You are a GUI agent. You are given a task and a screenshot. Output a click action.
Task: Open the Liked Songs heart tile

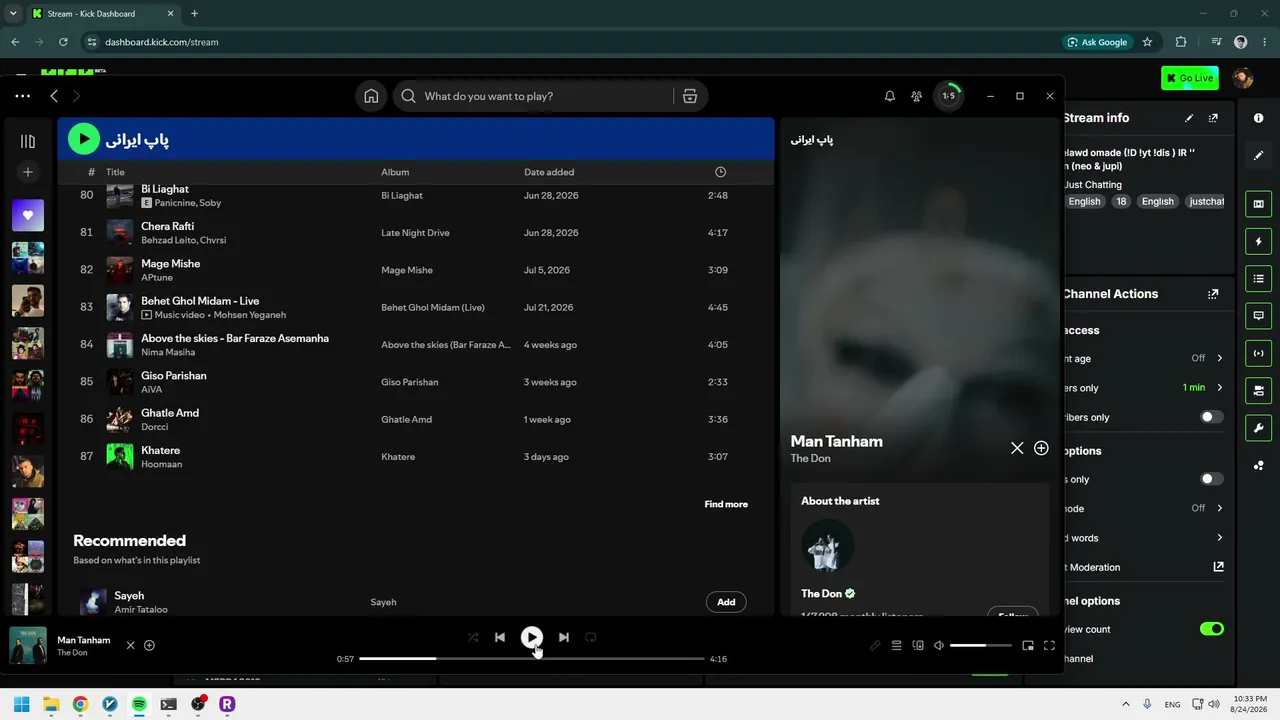[x=28, y=215]
